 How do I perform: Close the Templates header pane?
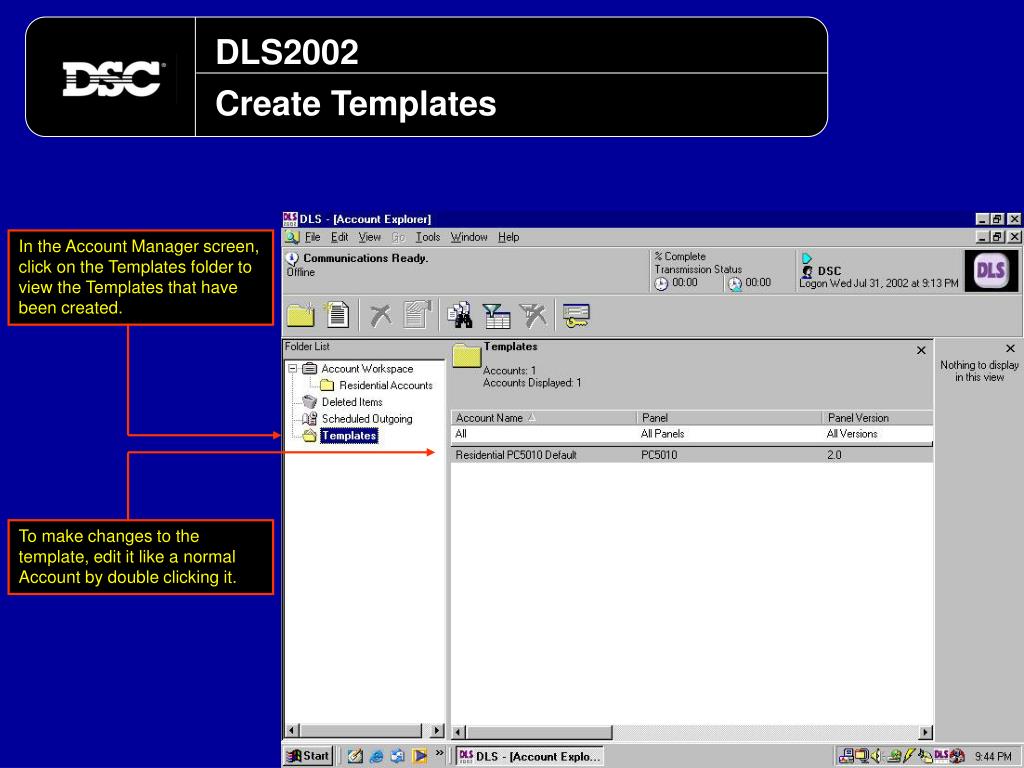(x=921, y=351)
